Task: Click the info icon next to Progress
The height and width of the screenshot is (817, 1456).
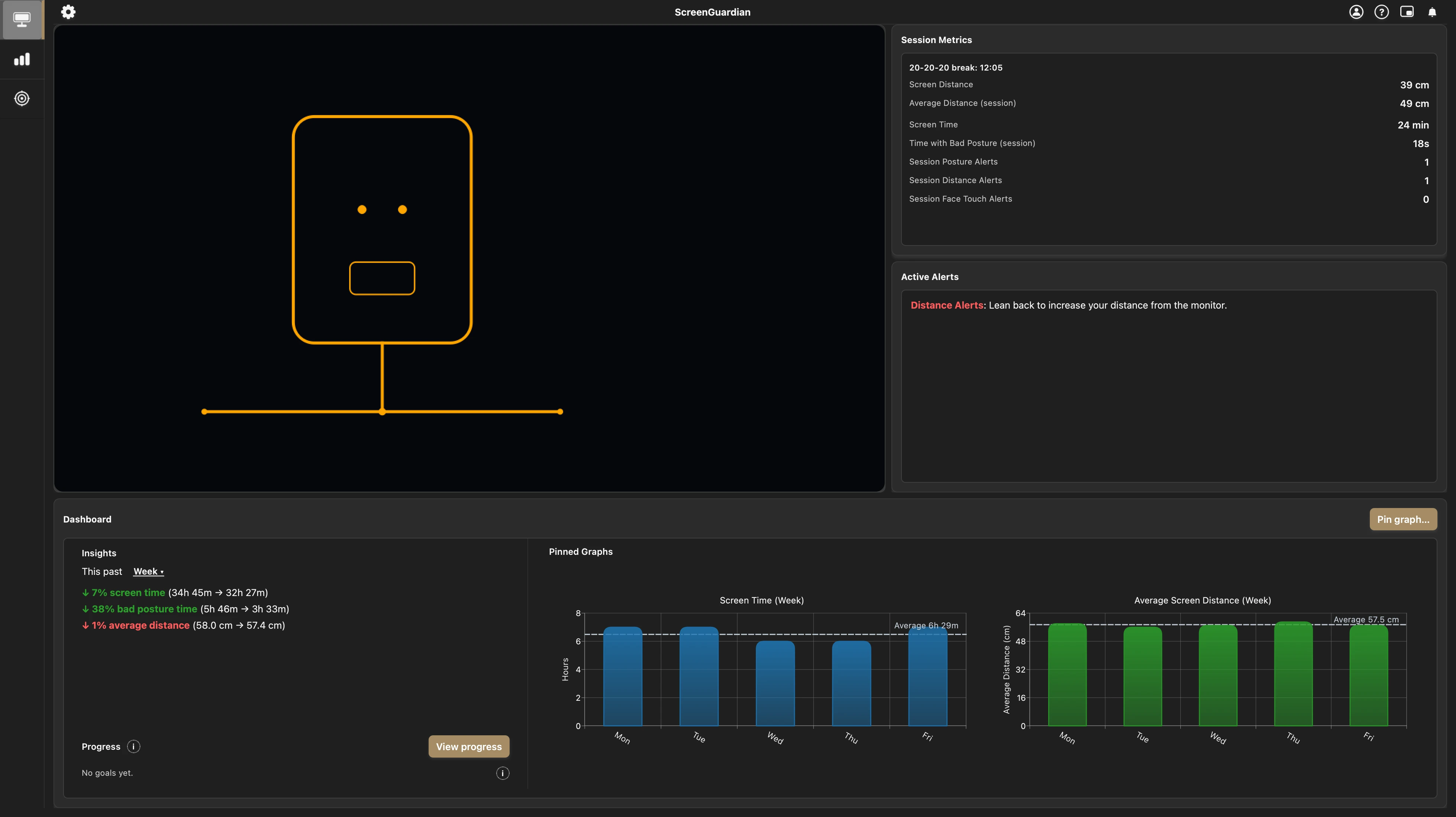Action: coord(133,746)
